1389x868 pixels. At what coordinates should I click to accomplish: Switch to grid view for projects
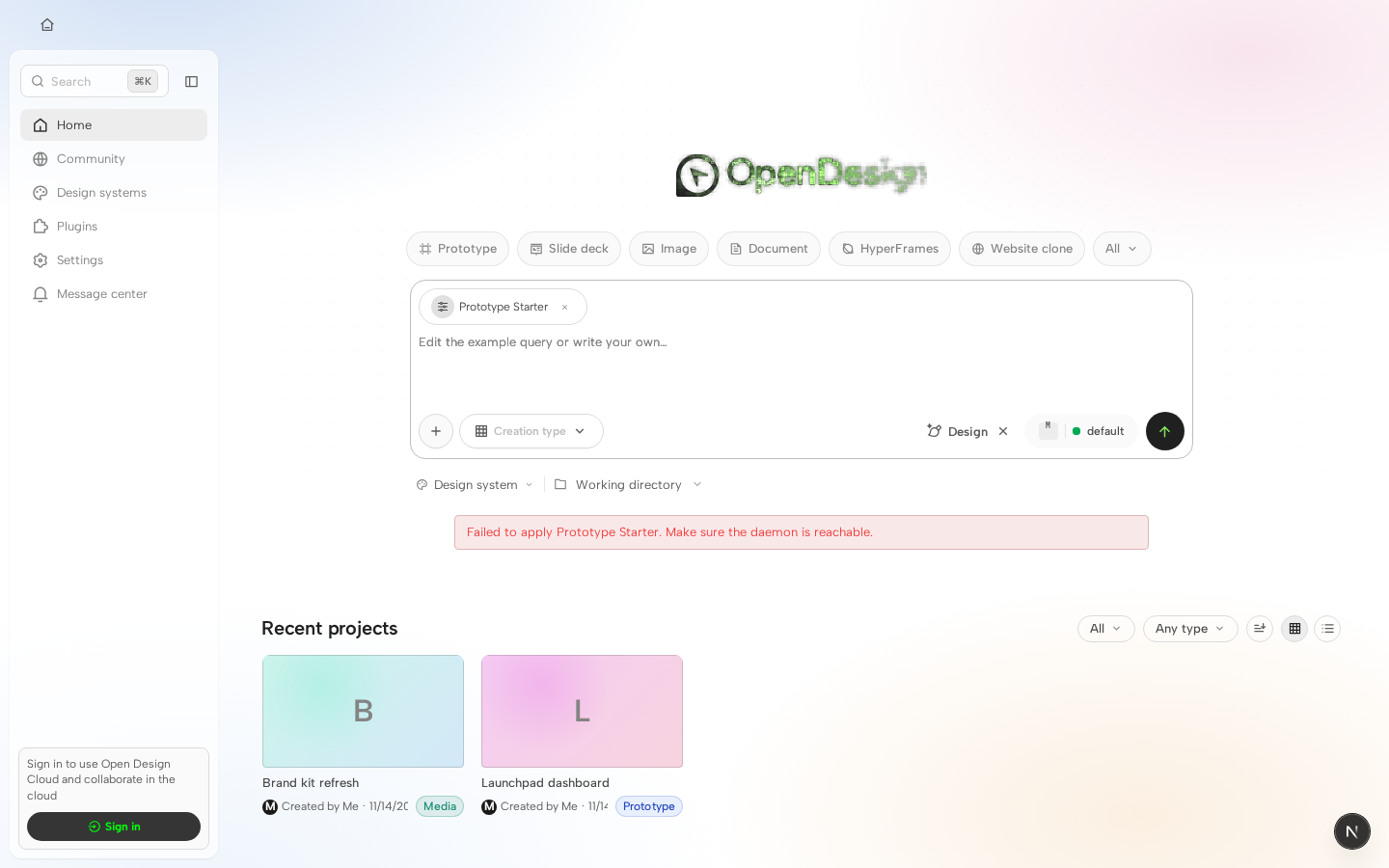(1294, 629)
